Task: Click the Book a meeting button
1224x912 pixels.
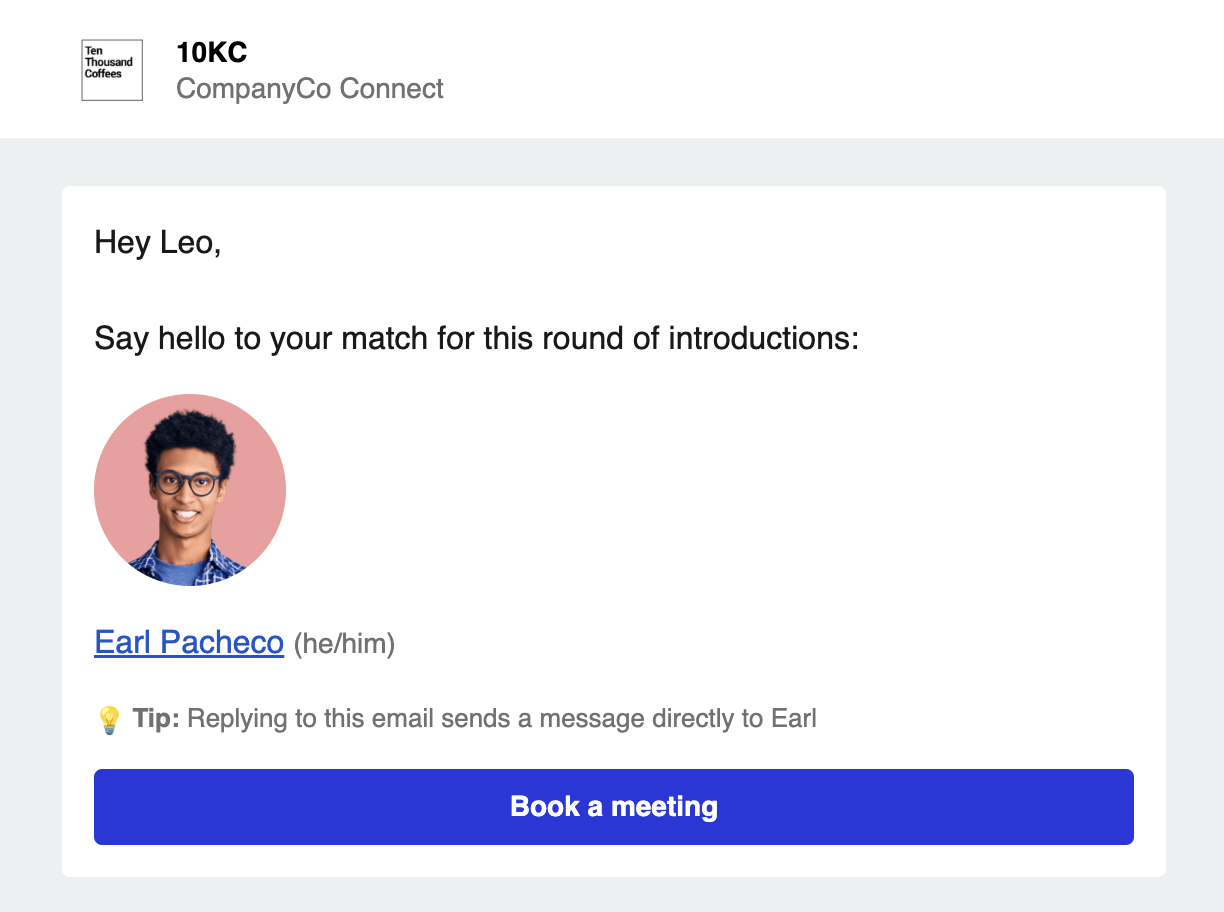Action: [614, 807]
